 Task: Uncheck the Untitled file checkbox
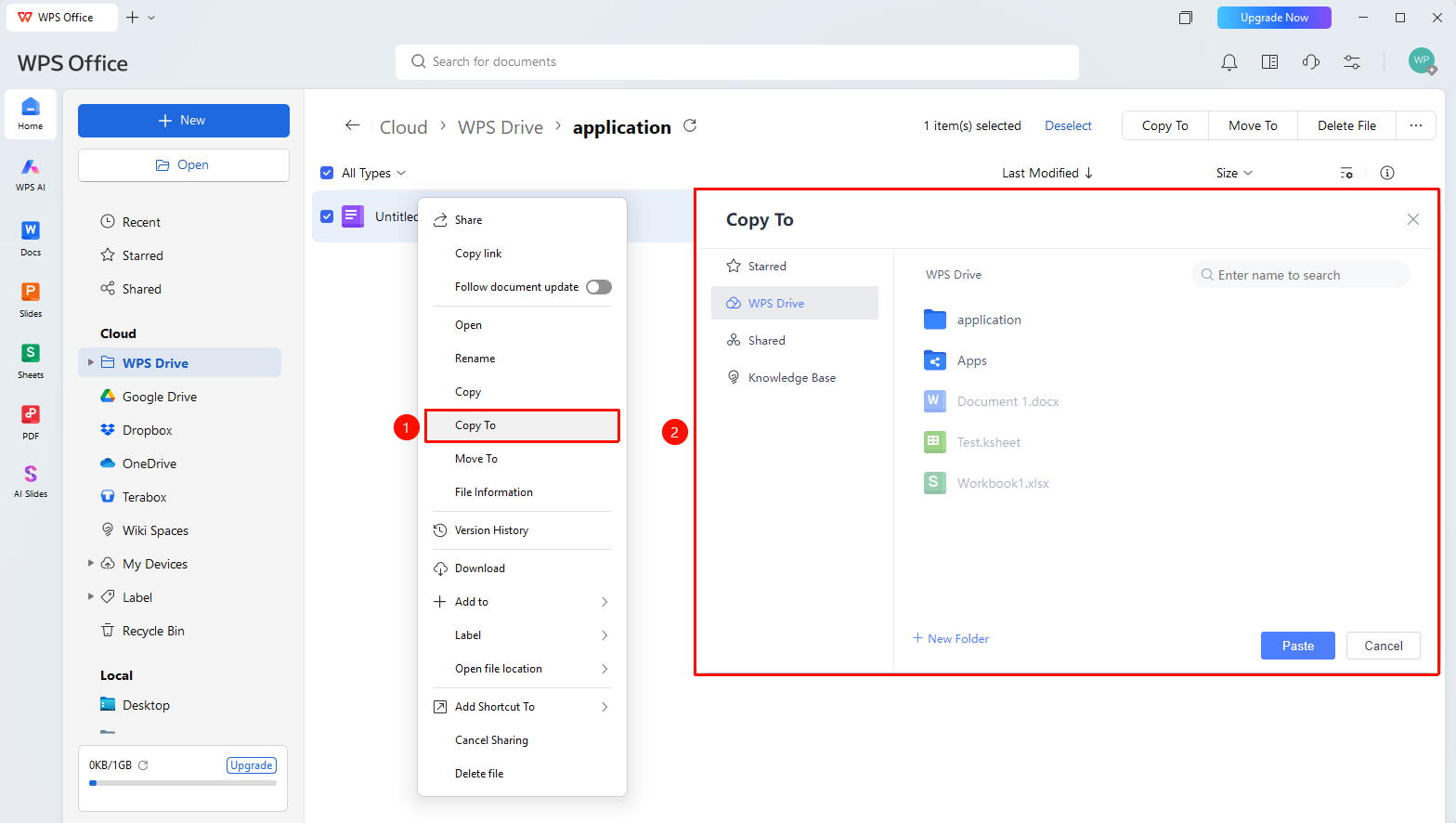click(x=327, y=216)
